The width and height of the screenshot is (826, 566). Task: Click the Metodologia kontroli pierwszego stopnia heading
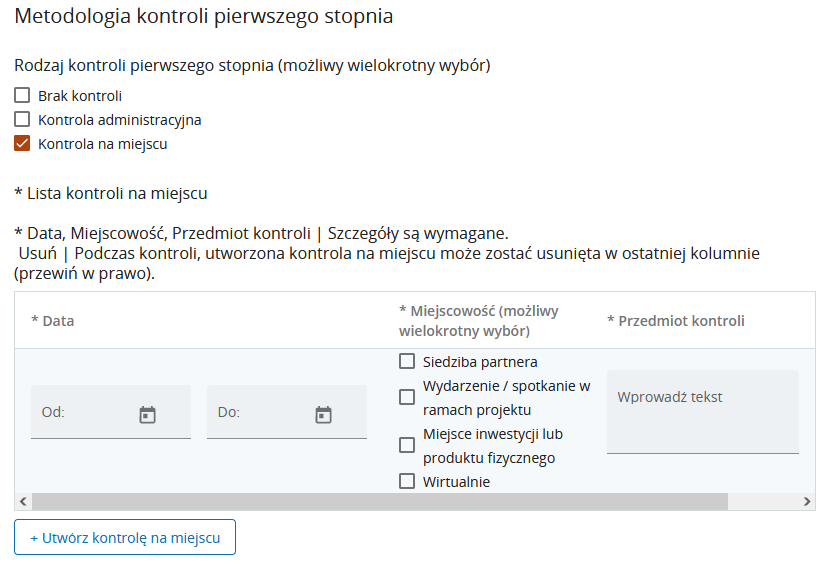[x=204, y=17]
